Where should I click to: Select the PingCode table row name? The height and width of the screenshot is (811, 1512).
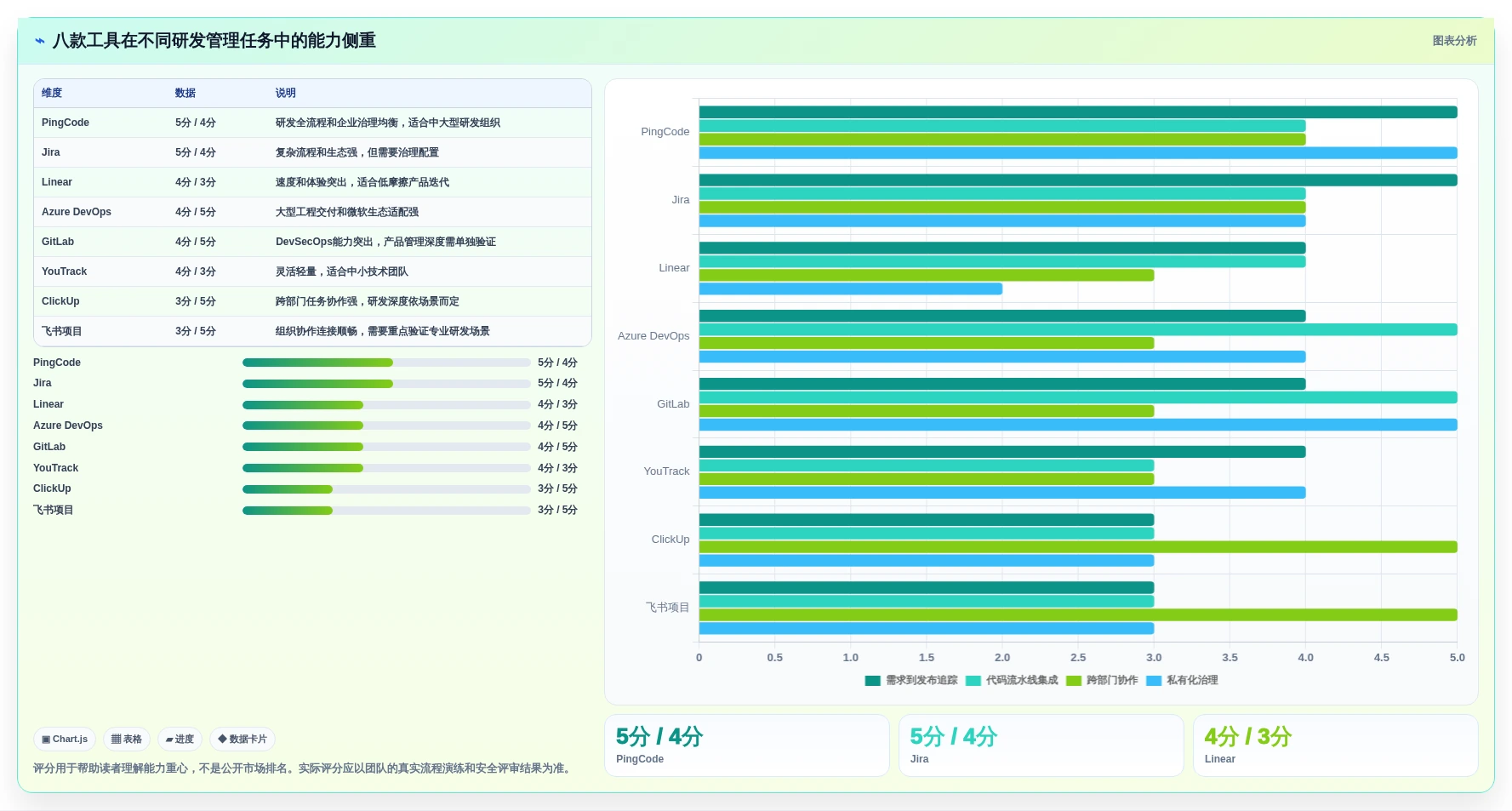coord(66,123)
